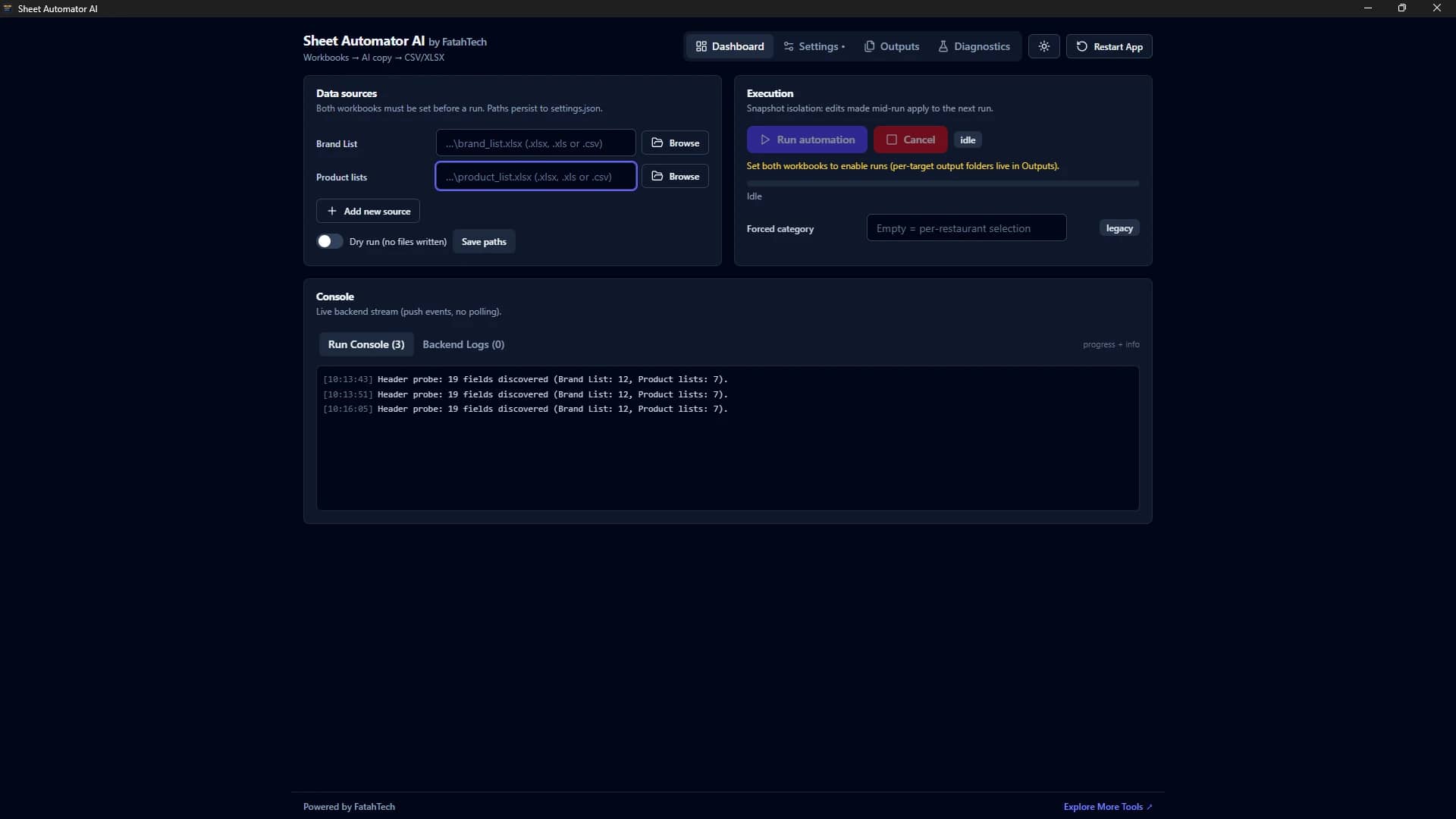Image resolution: width=1456 pixels, height=819 pixels.
Task: Cancel the running automation
Action: (x=910, y=140)
